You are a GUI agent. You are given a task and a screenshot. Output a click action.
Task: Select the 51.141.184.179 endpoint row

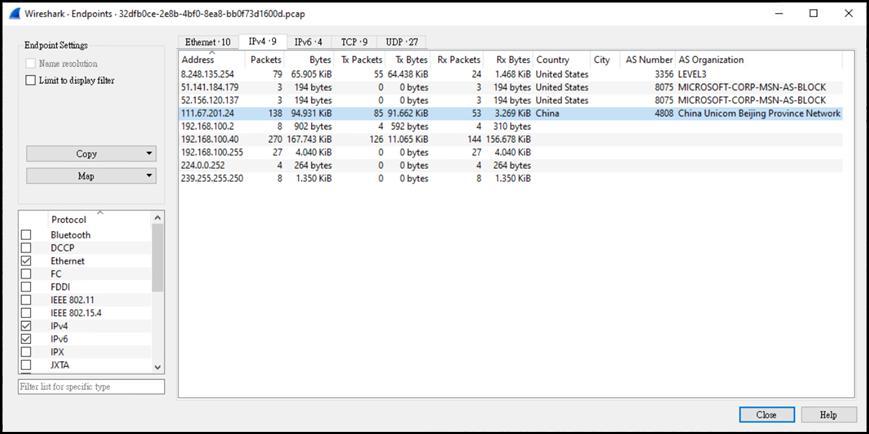point(510,88)
